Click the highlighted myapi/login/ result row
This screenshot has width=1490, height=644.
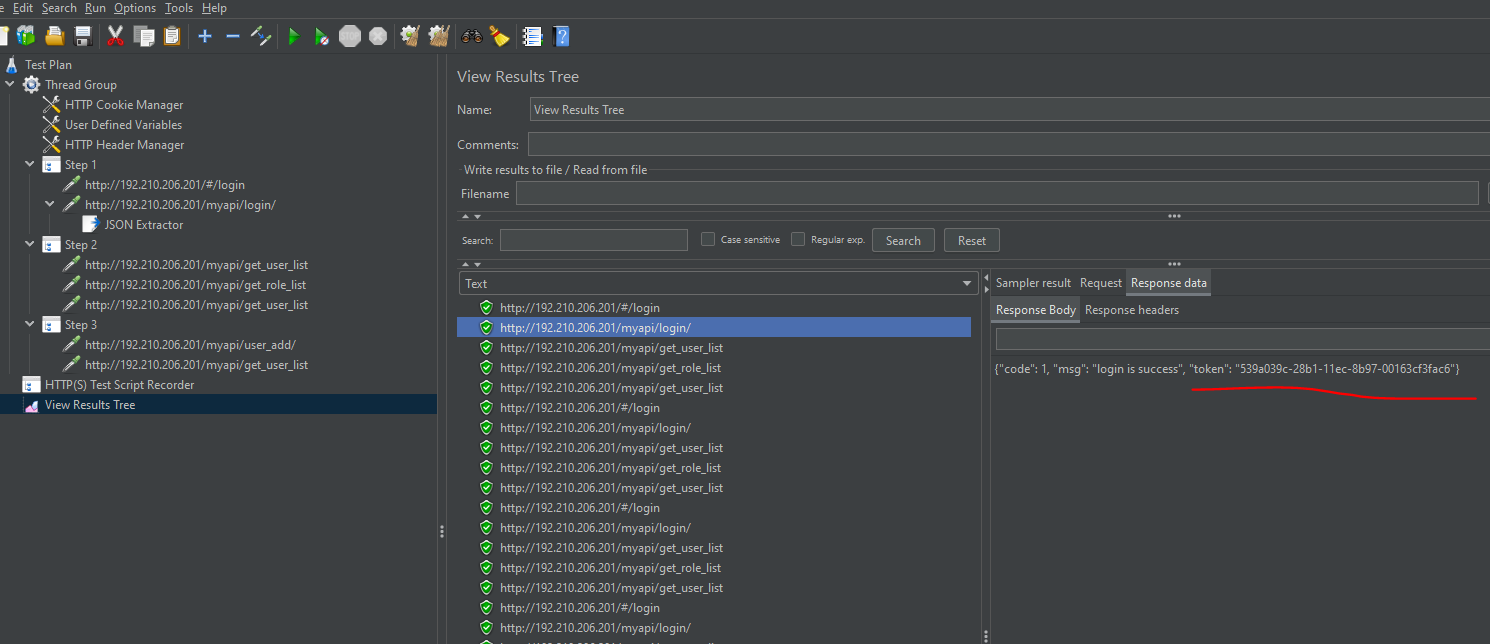point(714,327)
